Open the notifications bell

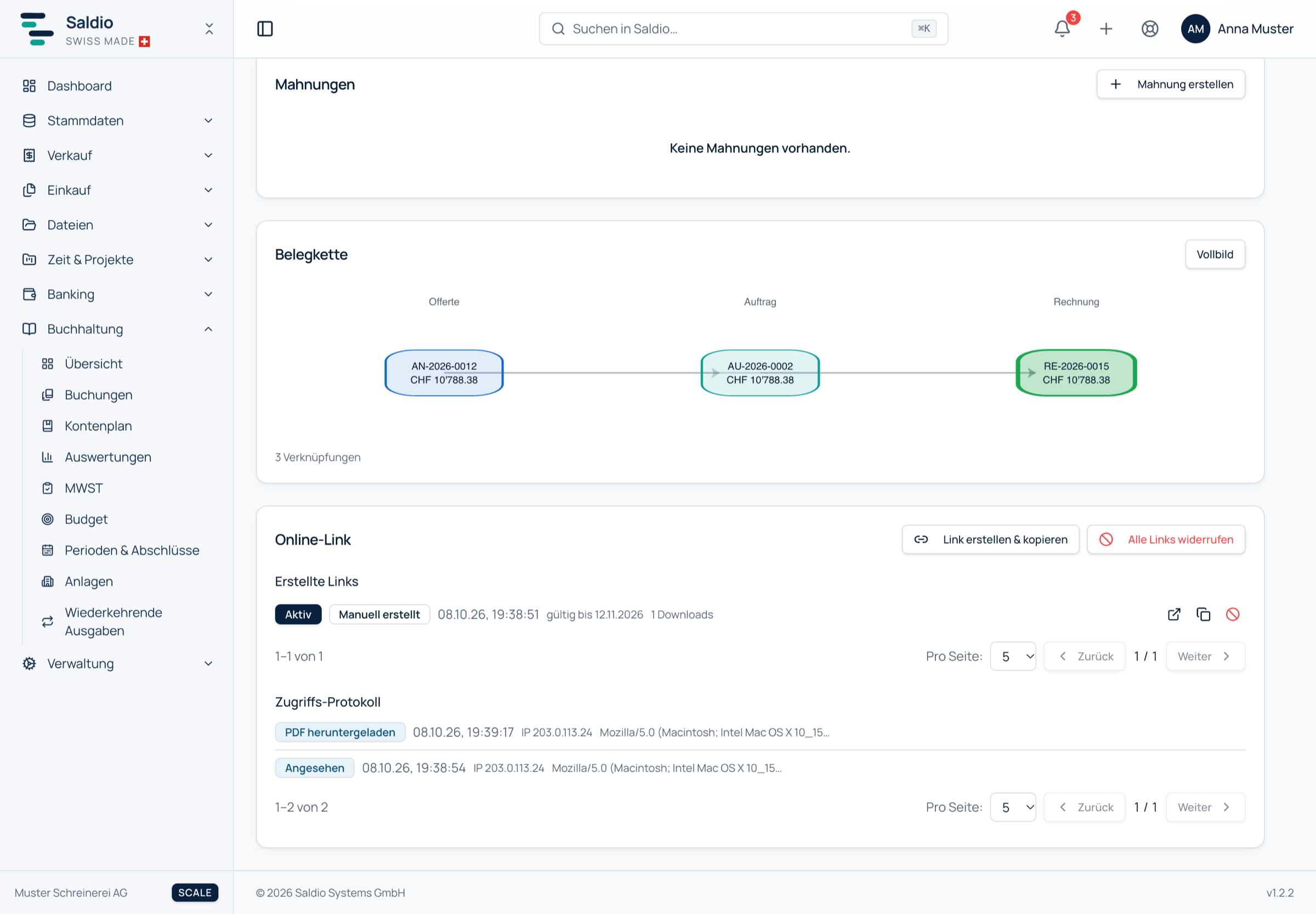pos(1062,29)
